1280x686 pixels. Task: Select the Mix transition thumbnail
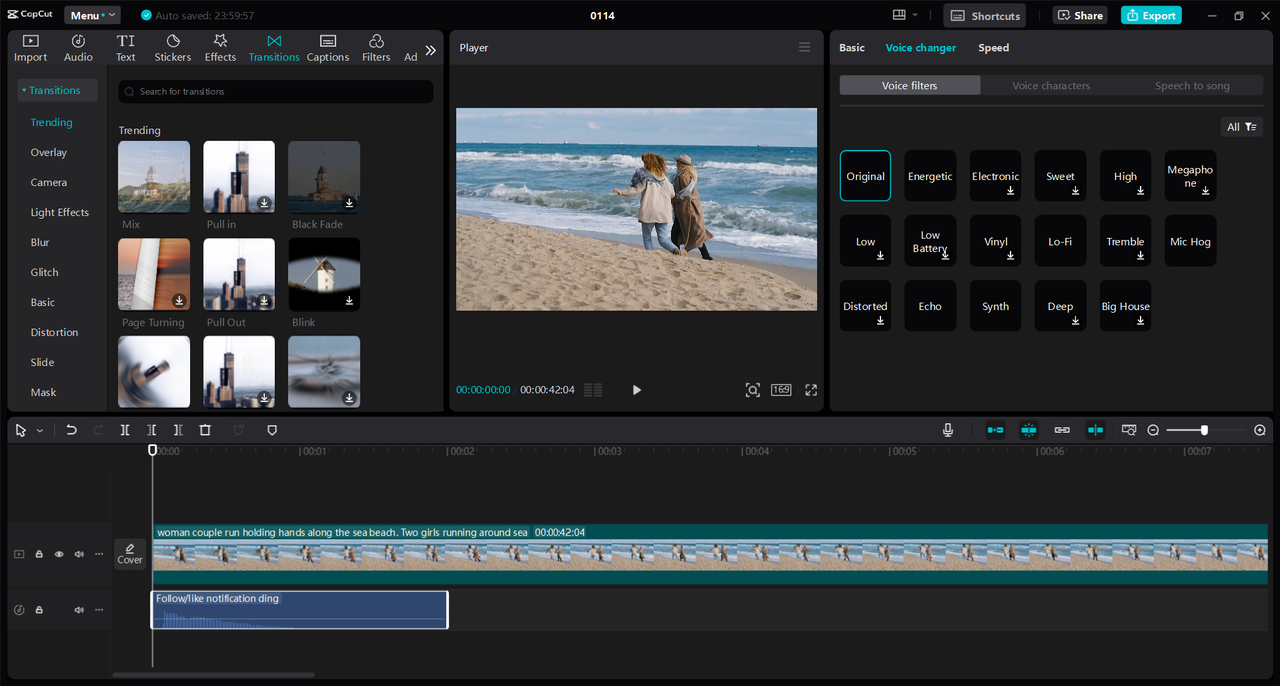click(x=154, y=176)
